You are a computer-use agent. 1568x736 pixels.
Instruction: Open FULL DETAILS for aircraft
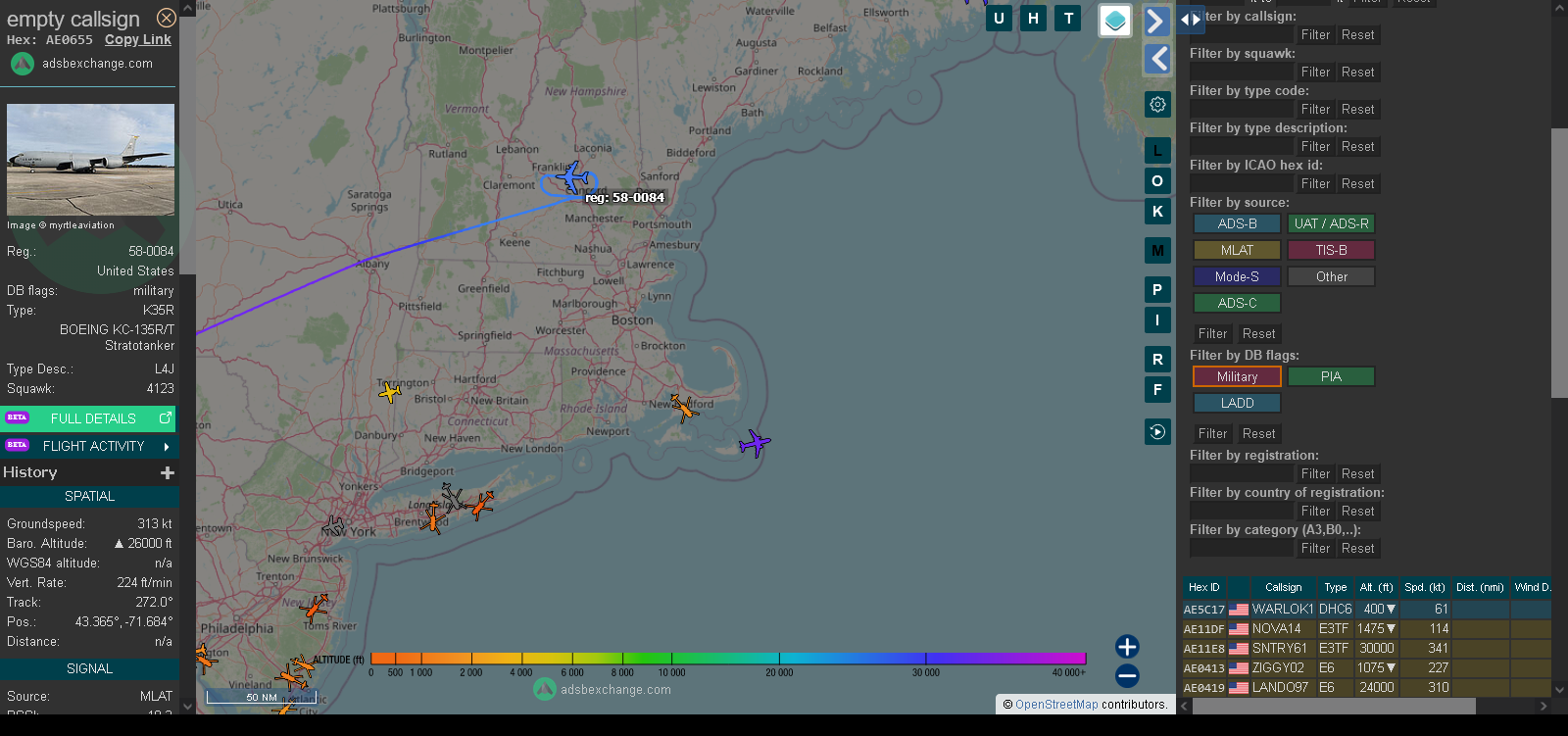pos(89,418)
